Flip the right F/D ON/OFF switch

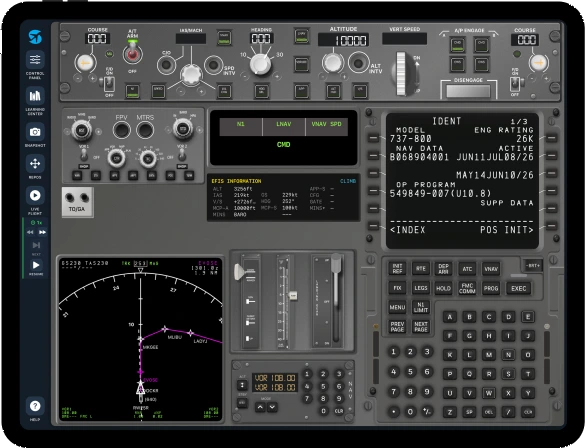(514, 84)
